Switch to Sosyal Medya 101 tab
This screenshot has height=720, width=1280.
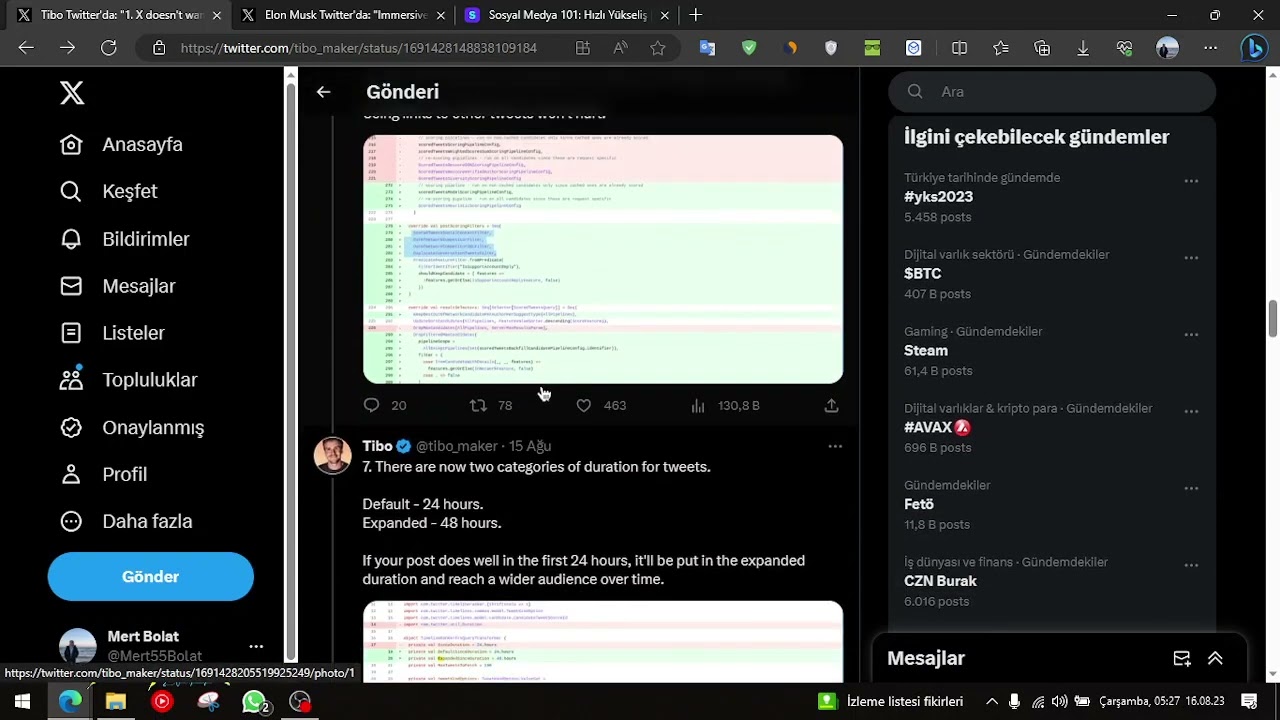click(566, 15)
